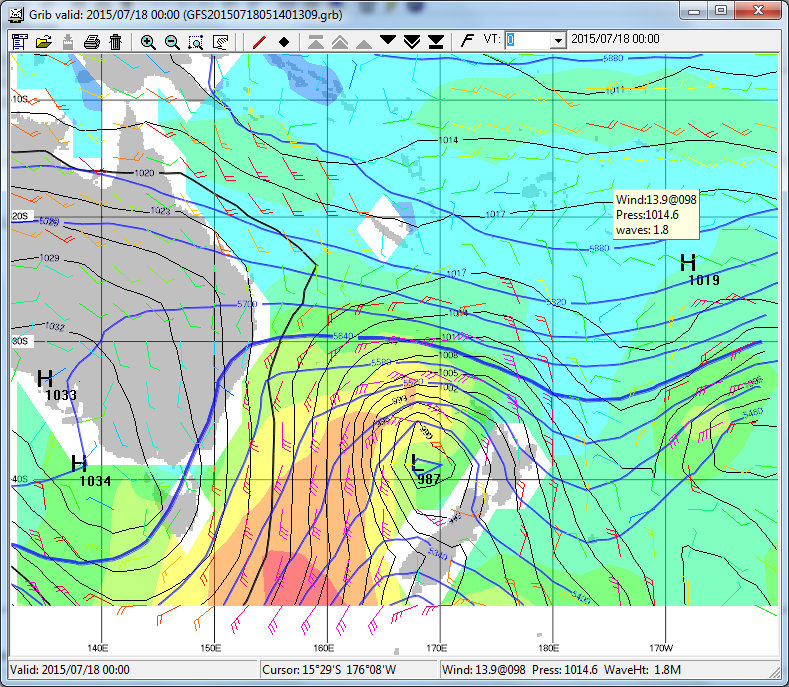Click the 2015/07/18 00:00 toolbar date text

[x=615, y=39]
